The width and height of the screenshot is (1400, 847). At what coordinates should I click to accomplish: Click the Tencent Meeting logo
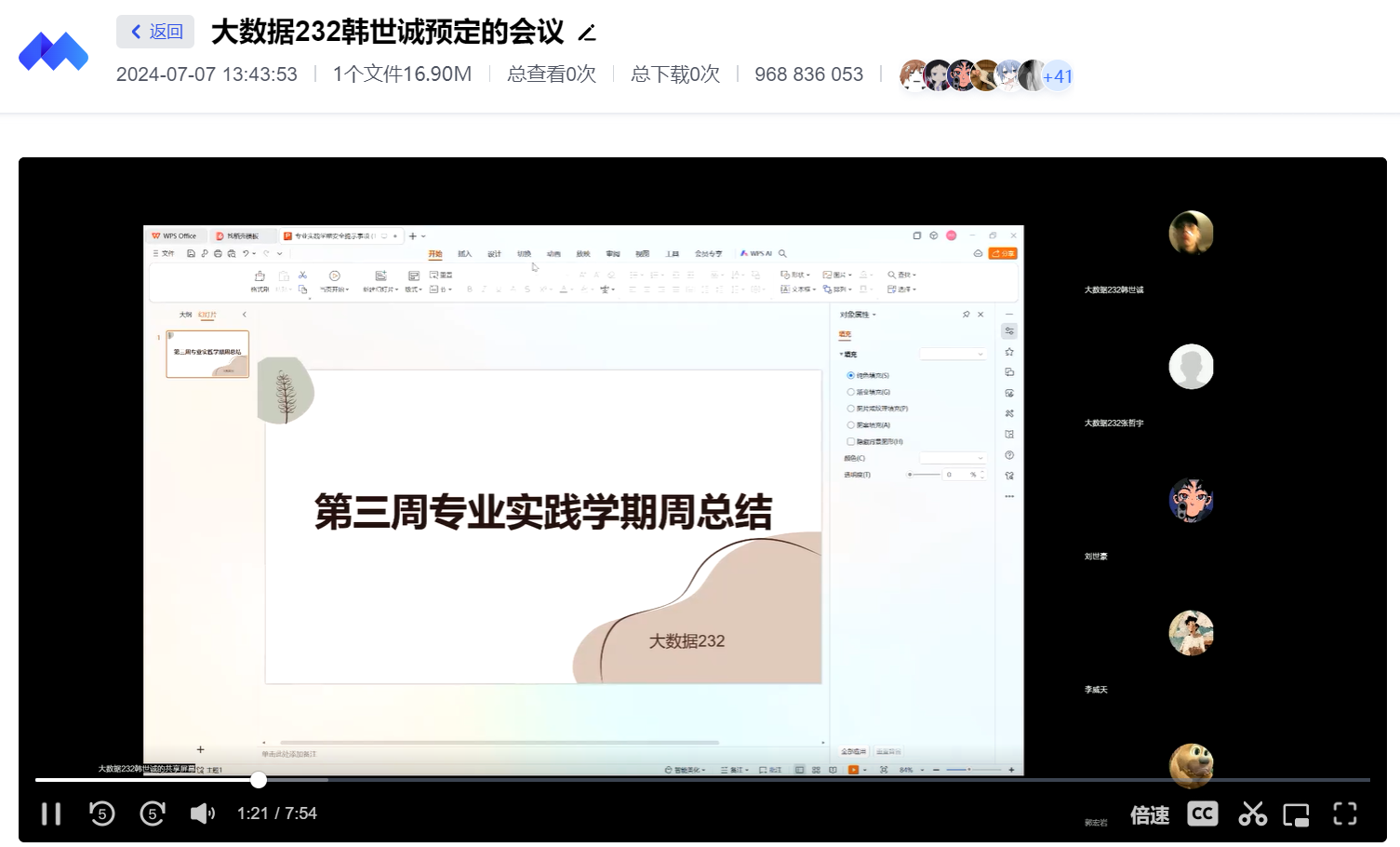point(53,52)
